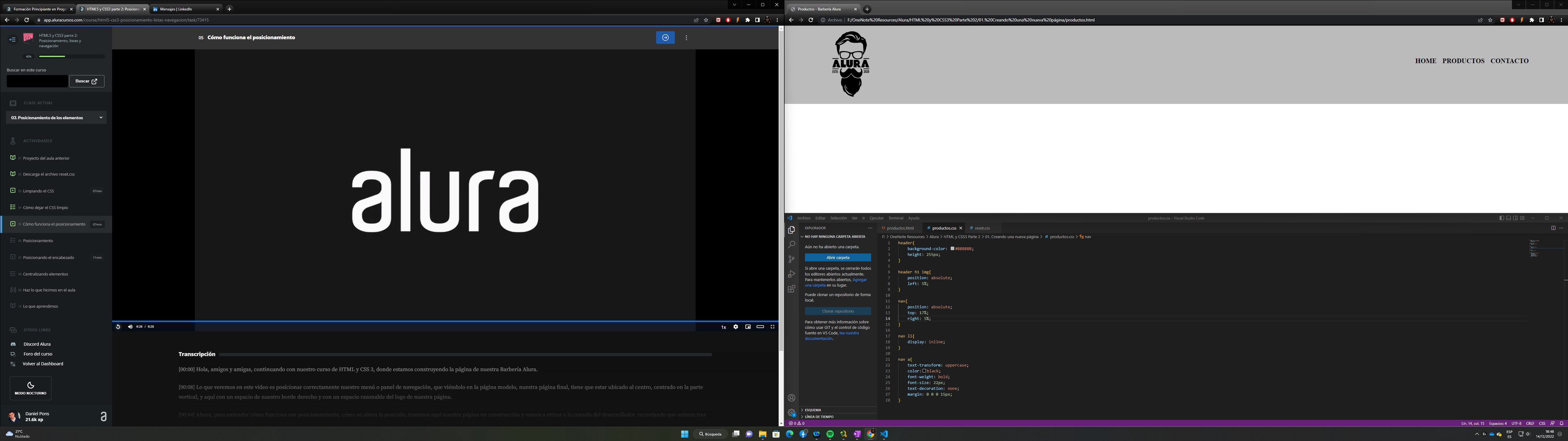Image resolution: width=1568 pixels, height=441 pixels.
Task: Open Terminal menu in VS Code
Action: tap(896, 218)
